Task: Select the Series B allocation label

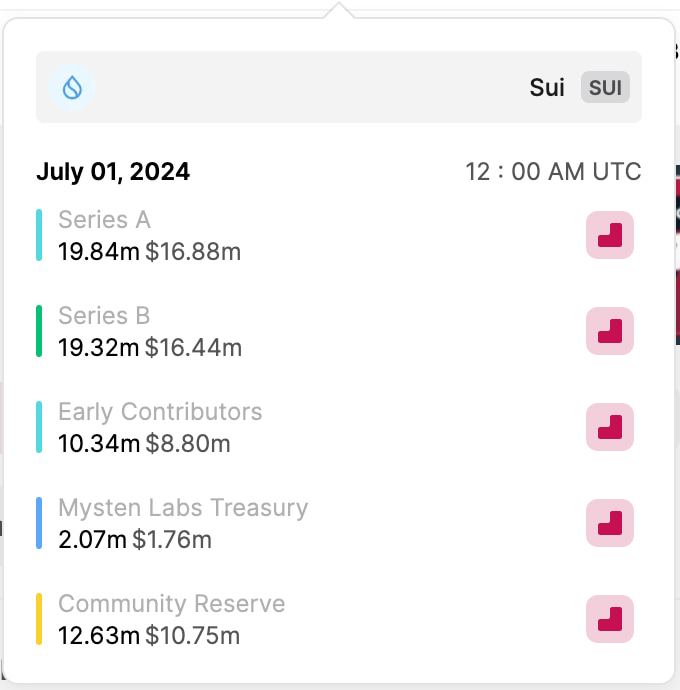Action: tap(104, 316)
